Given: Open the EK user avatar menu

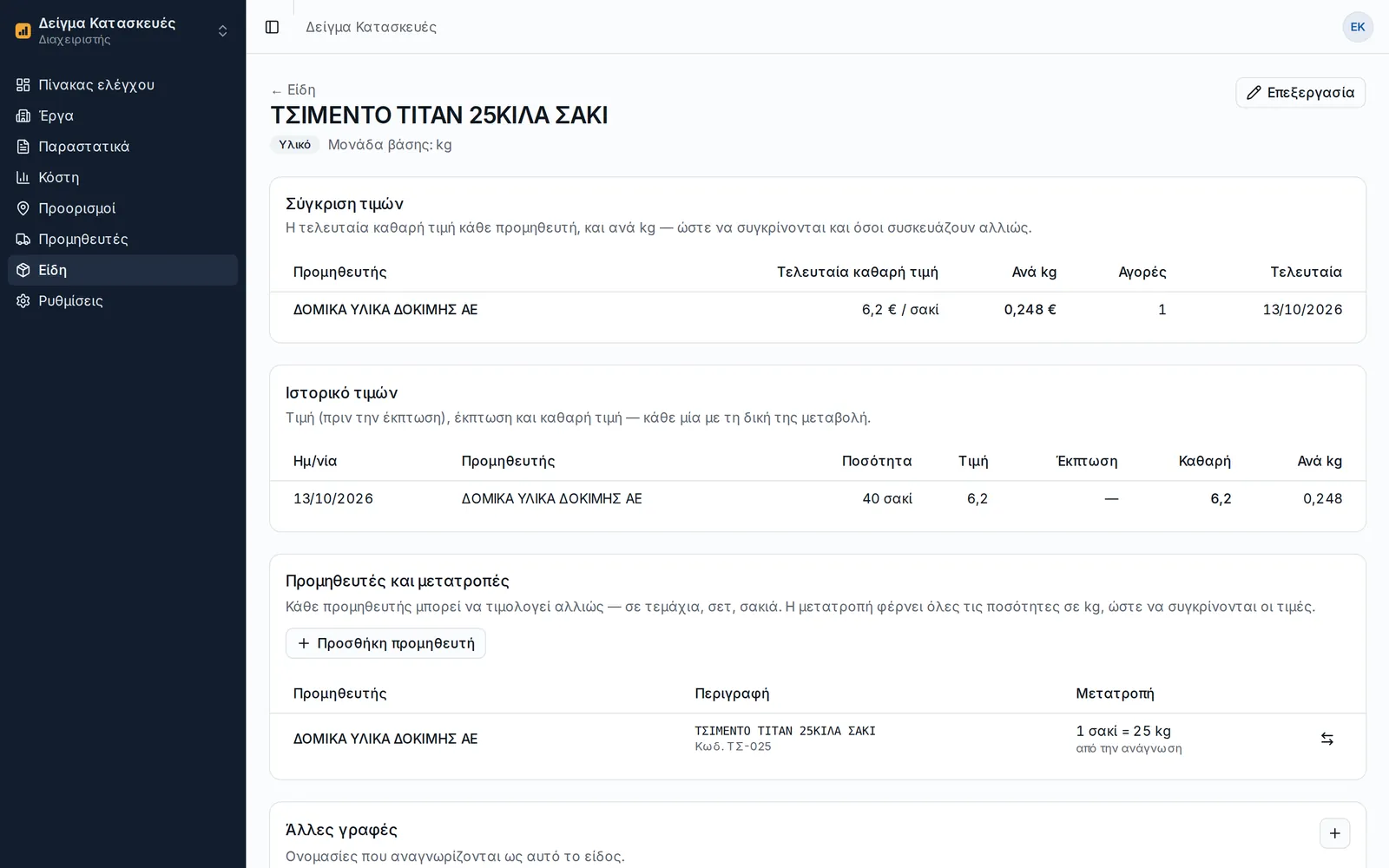Looking at the screenshot, I should [x=1358, y=27].
